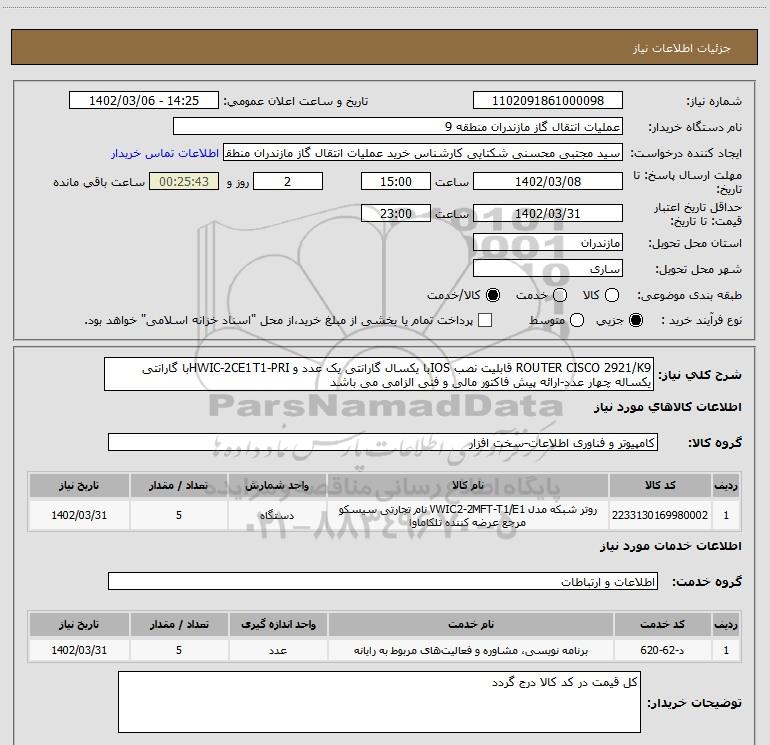Select the خدمت radio button
770x745 pixels.
click(x=560, y=295)
